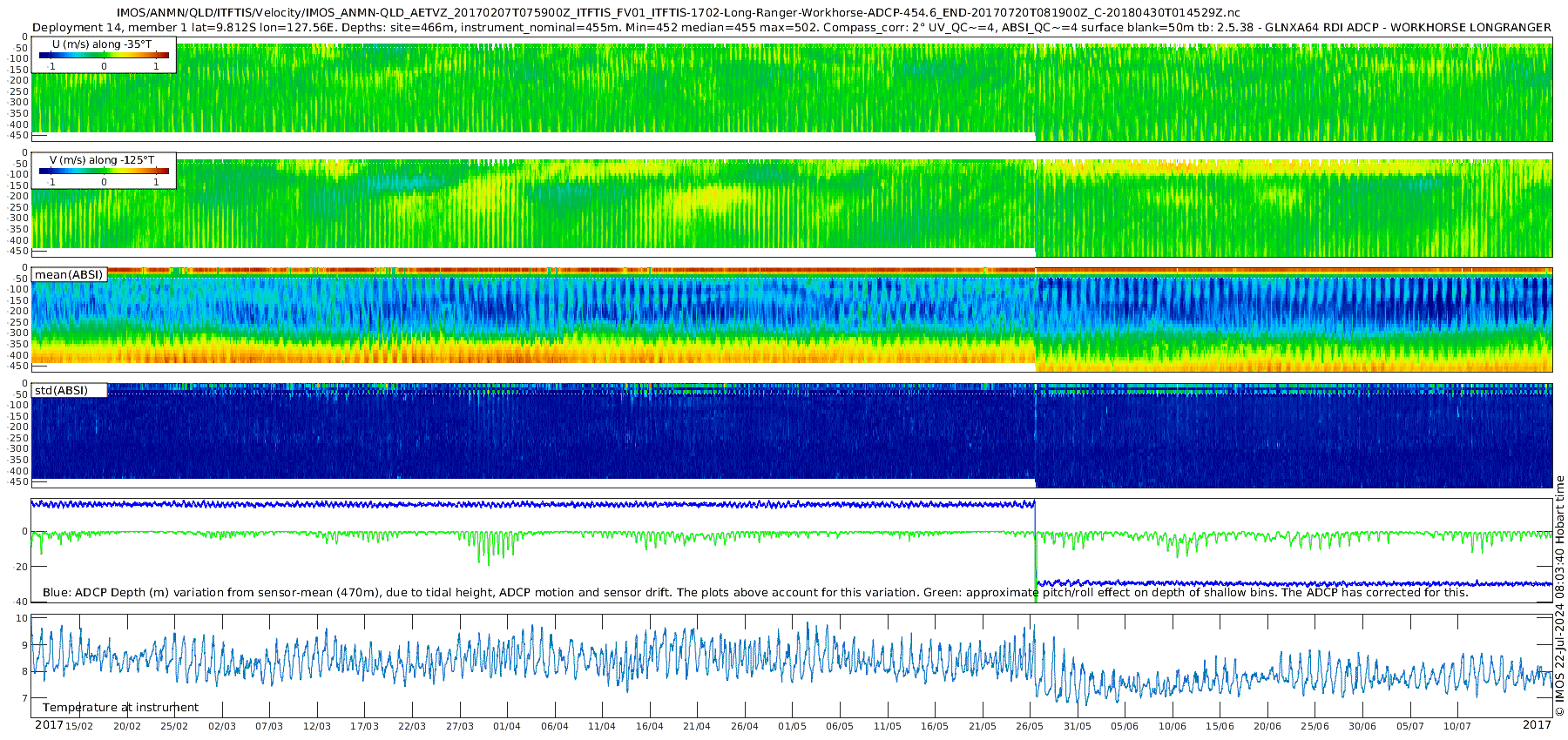The image size is (1568, 740).
Task: Select the mean(ABSI) panel label
Action: [x=69, y=274]
